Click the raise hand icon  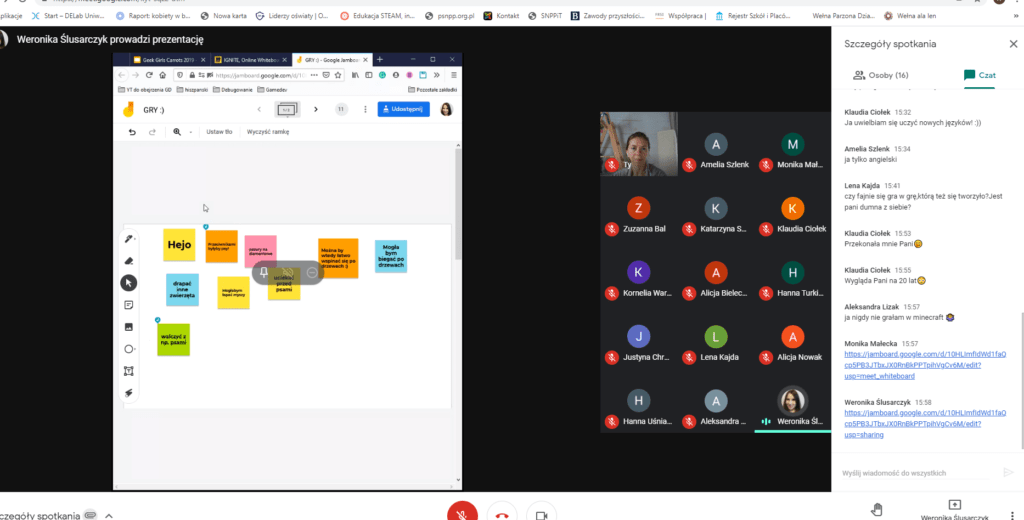[x=876, y=510]
